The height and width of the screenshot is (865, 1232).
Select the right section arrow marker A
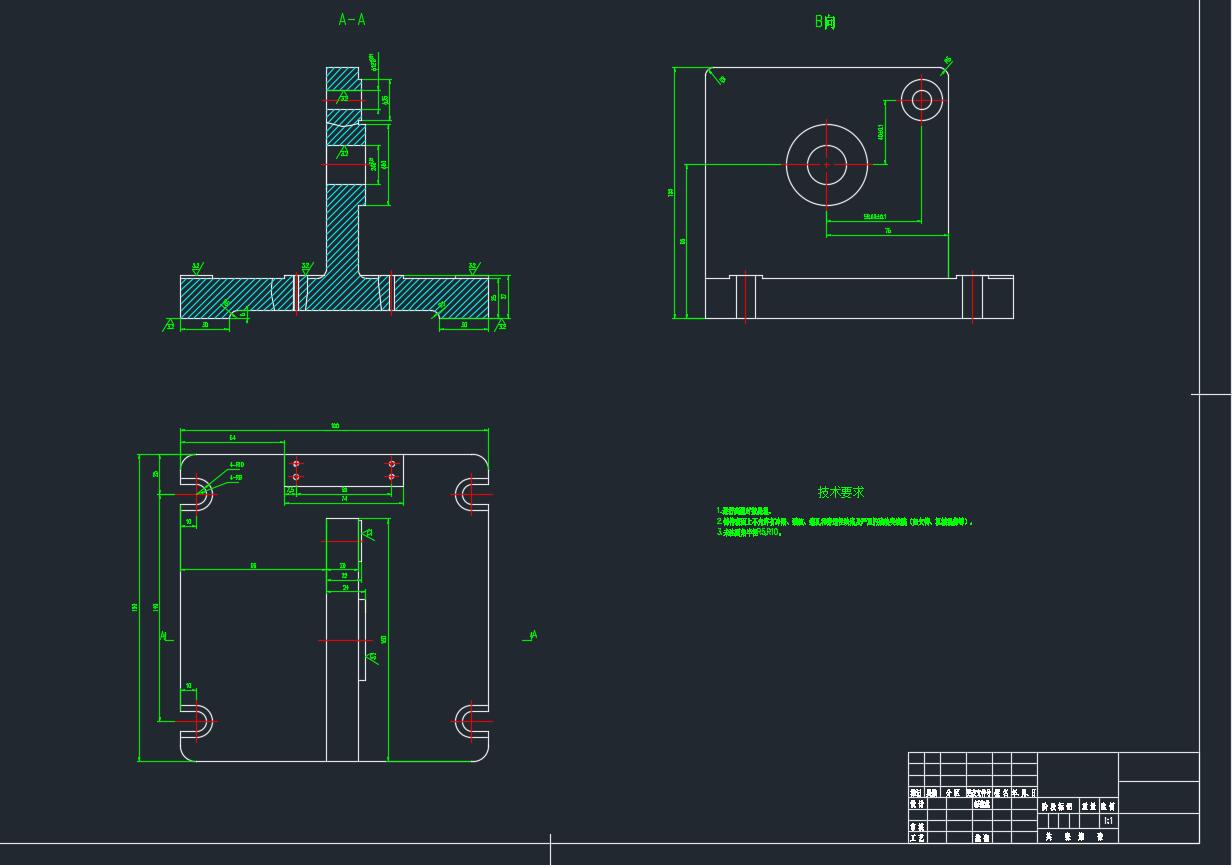[x=531, y=635]
